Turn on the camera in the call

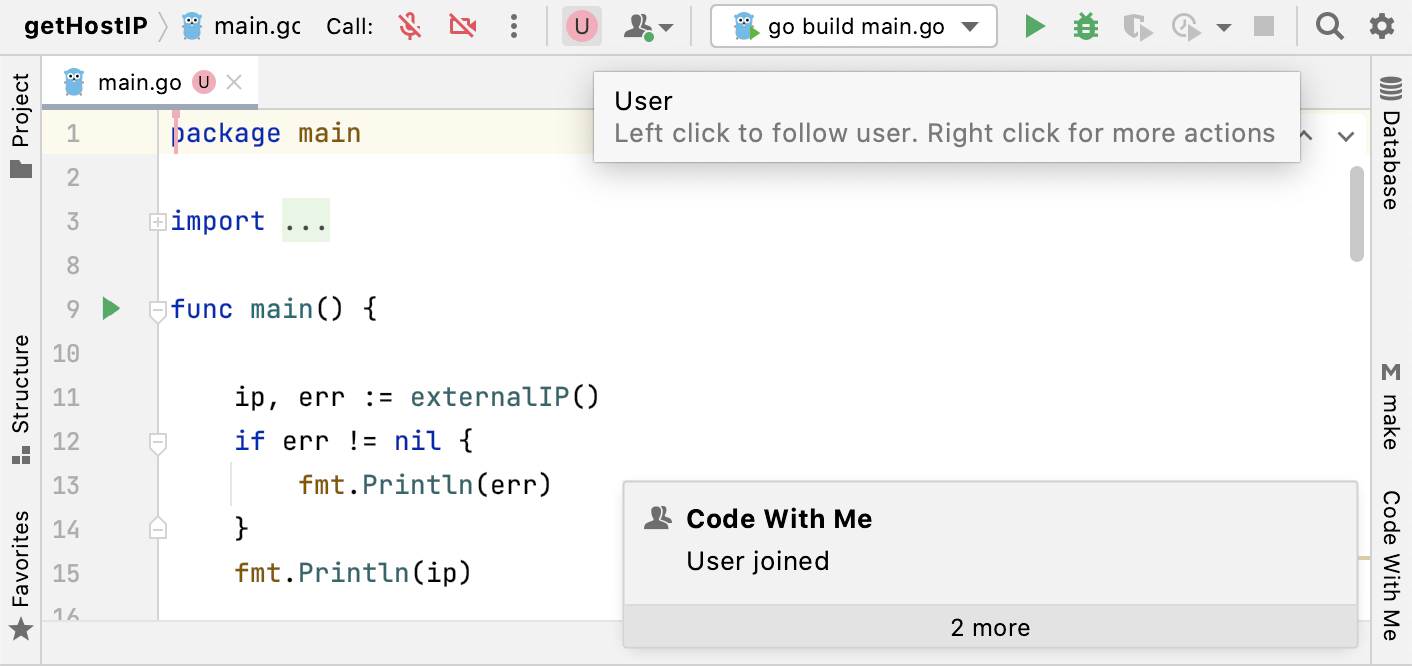tap(462, 26)
